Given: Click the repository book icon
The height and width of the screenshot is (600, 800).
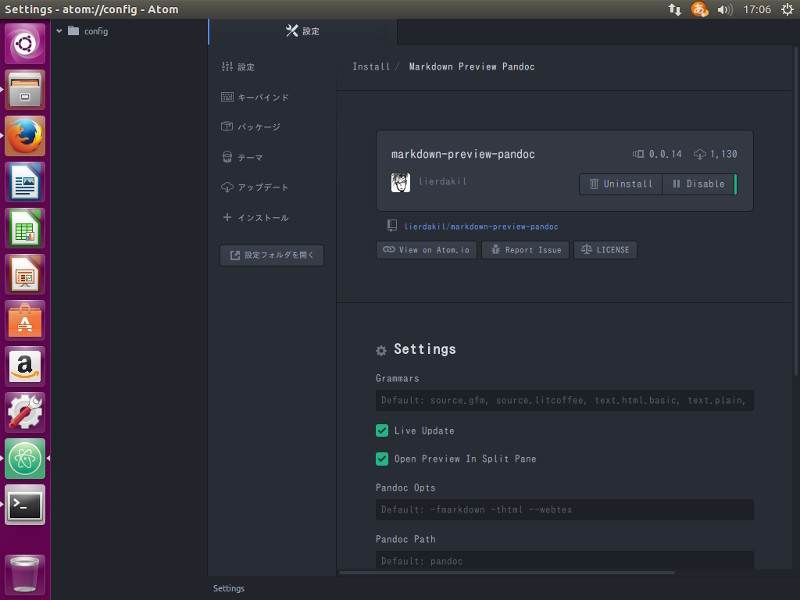Looking at the screenshot, I should pyautogui.click(x=392, y=226).
